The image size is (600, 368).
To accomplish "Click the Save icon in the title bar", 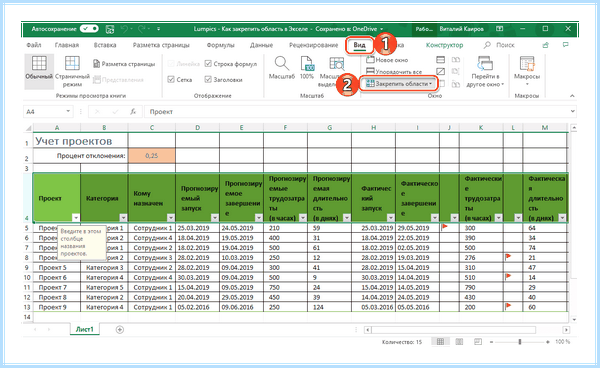I will coord(110,29).
